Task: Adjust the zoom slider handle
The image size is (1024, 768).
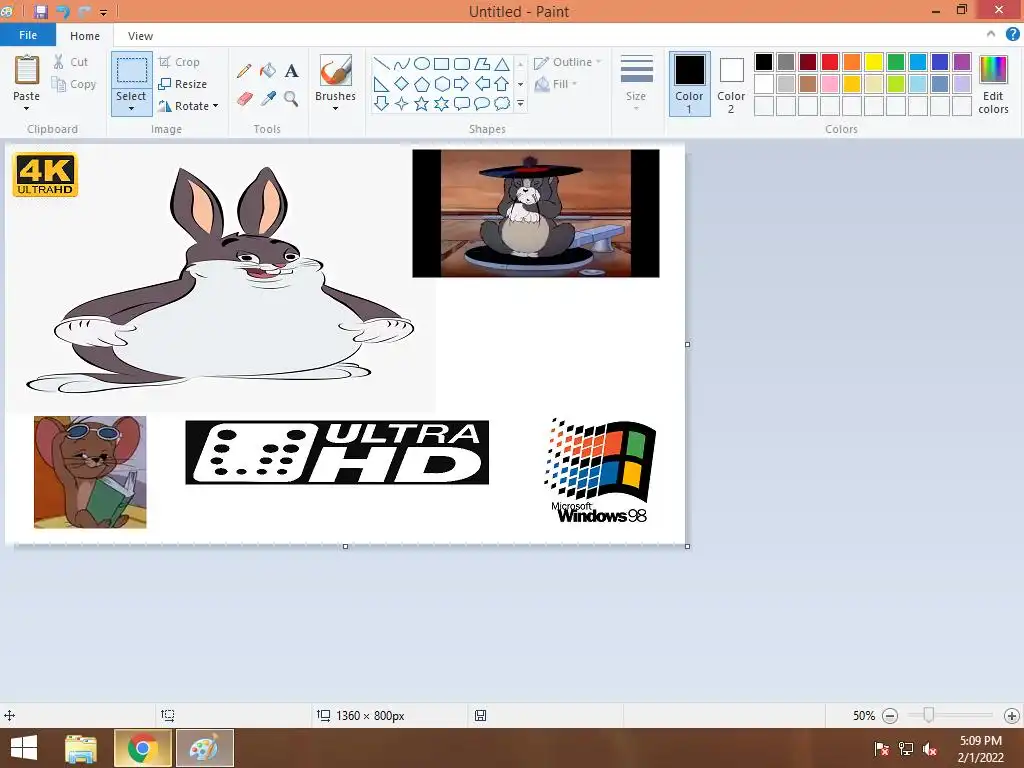Action: [x=928, y=715]
